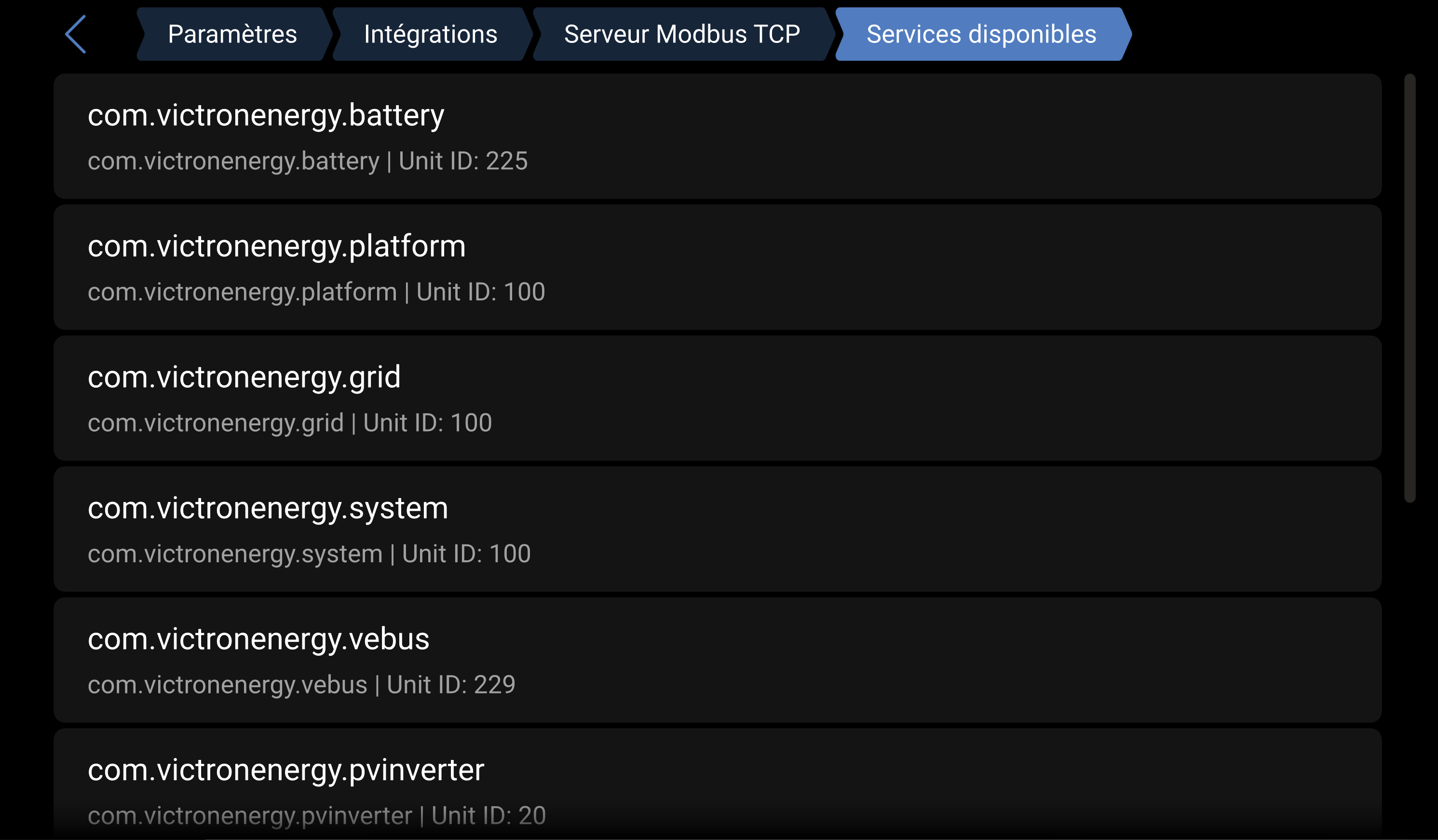Viewport: 1438px width, 840px height.
Task: Open the com.victronenergy.platform service title
Action: click(276, 246)
